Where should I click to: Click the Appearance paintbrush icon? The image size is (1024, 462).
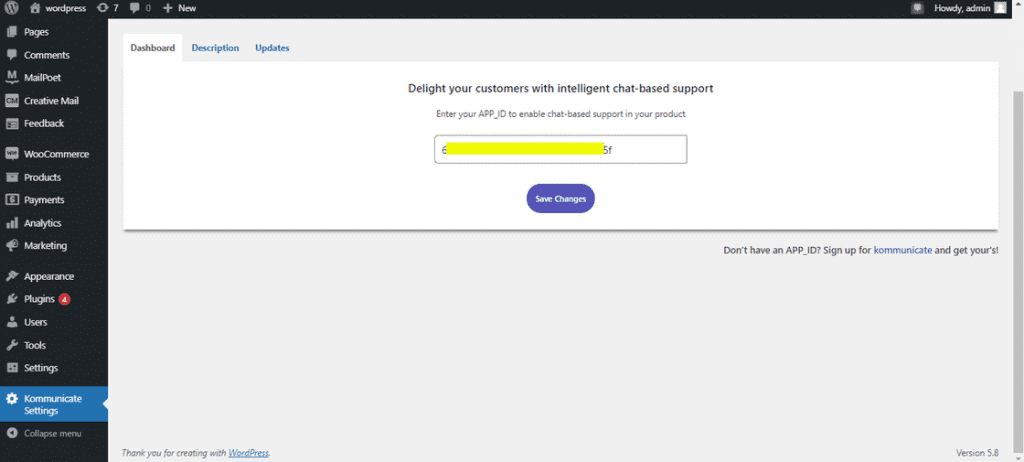[12, 276]
